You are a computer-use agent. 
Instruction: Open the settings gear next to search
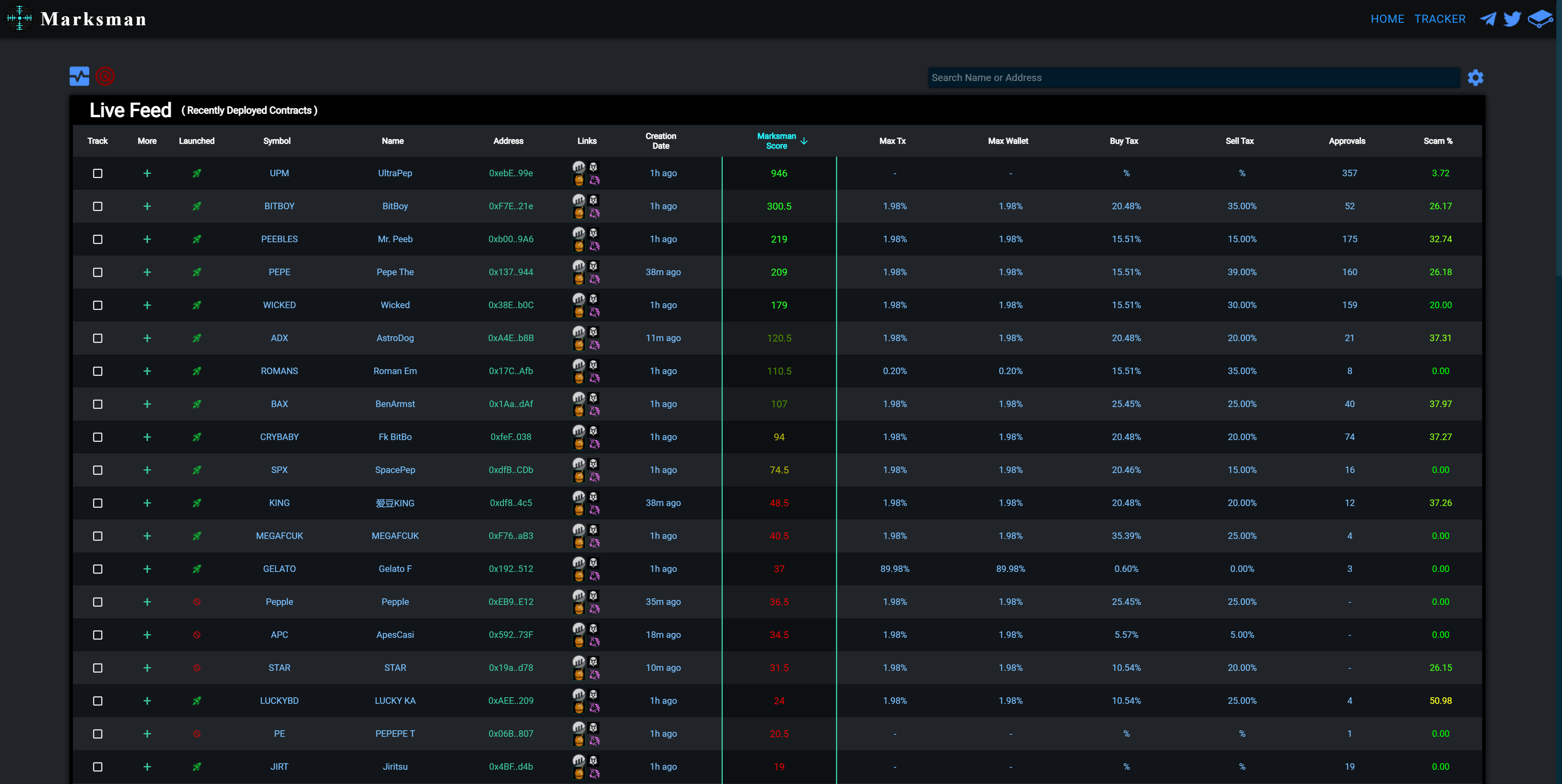point(1475,78)
